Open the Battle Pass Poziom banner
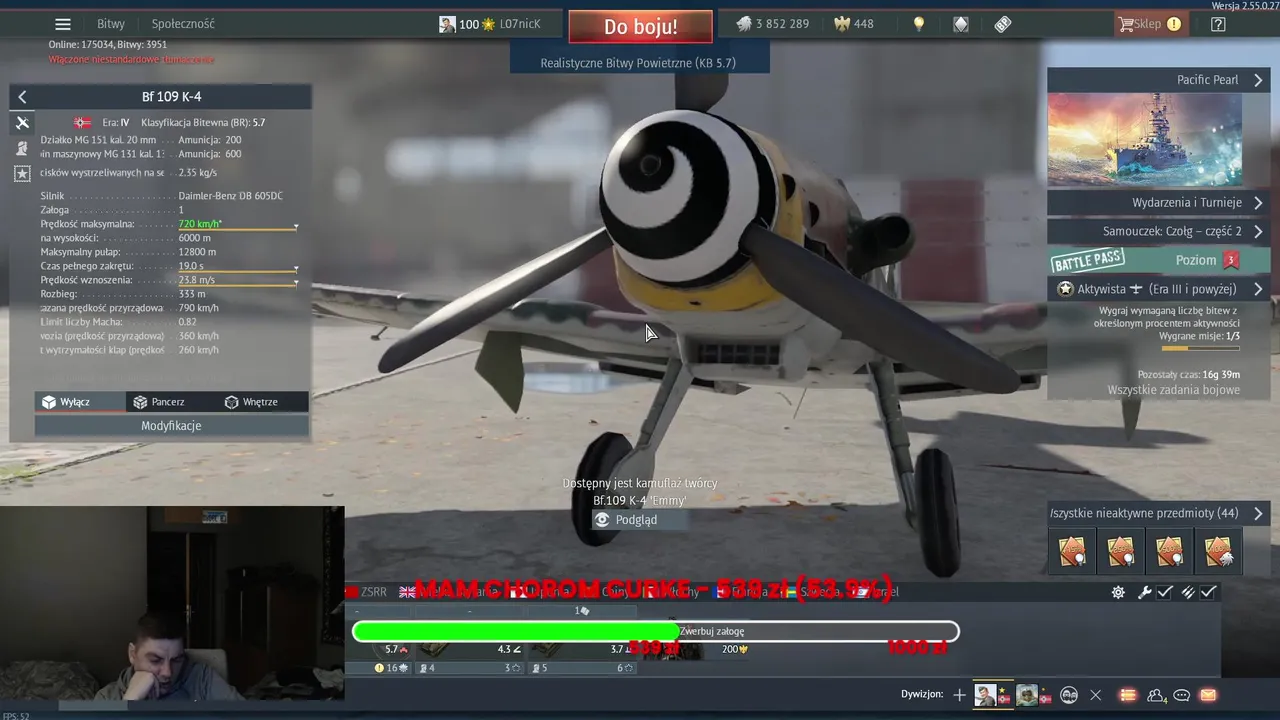Viewport: 1280px width, 720px height. 1158,260
